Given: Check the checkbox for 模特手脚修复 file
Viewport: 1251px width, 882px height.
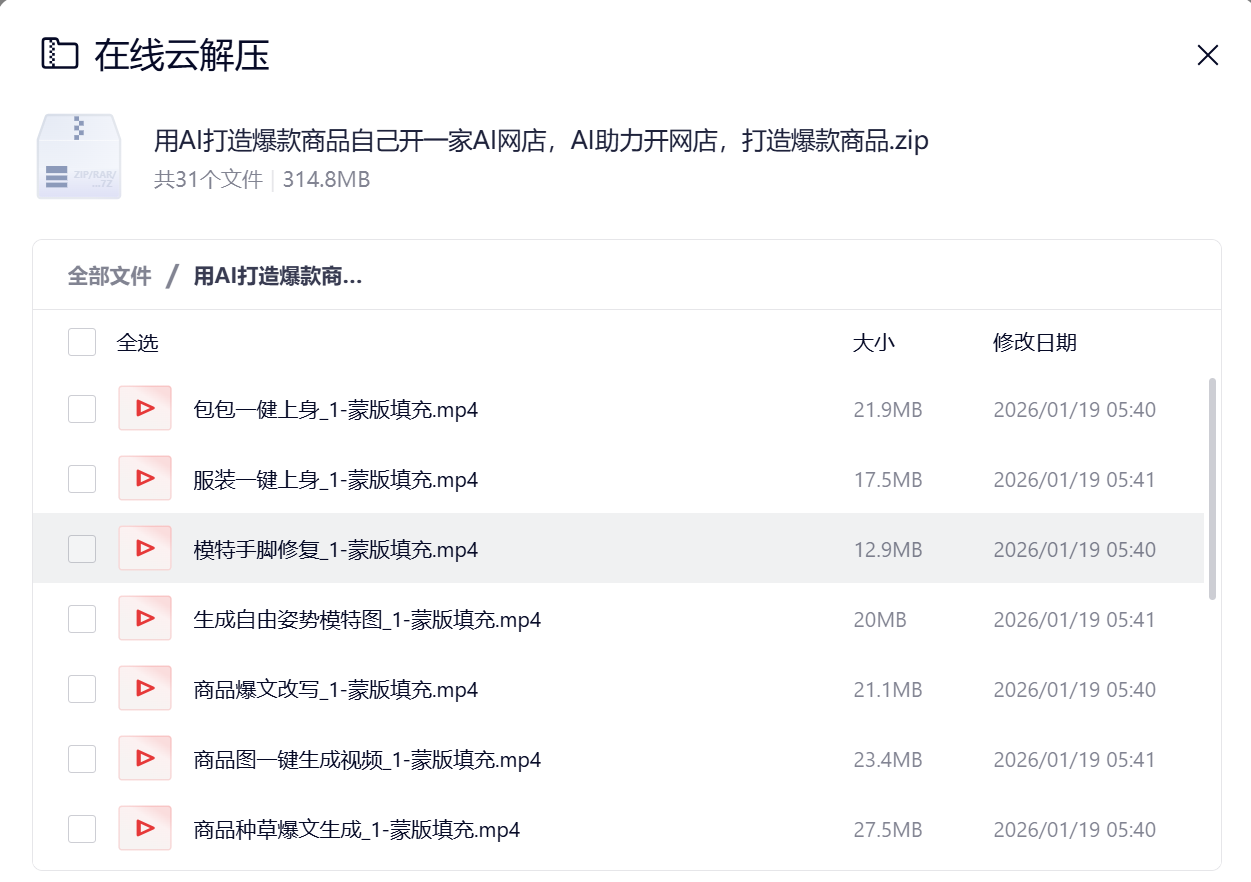Looking at the screenshot, I should tap(82, 548).
